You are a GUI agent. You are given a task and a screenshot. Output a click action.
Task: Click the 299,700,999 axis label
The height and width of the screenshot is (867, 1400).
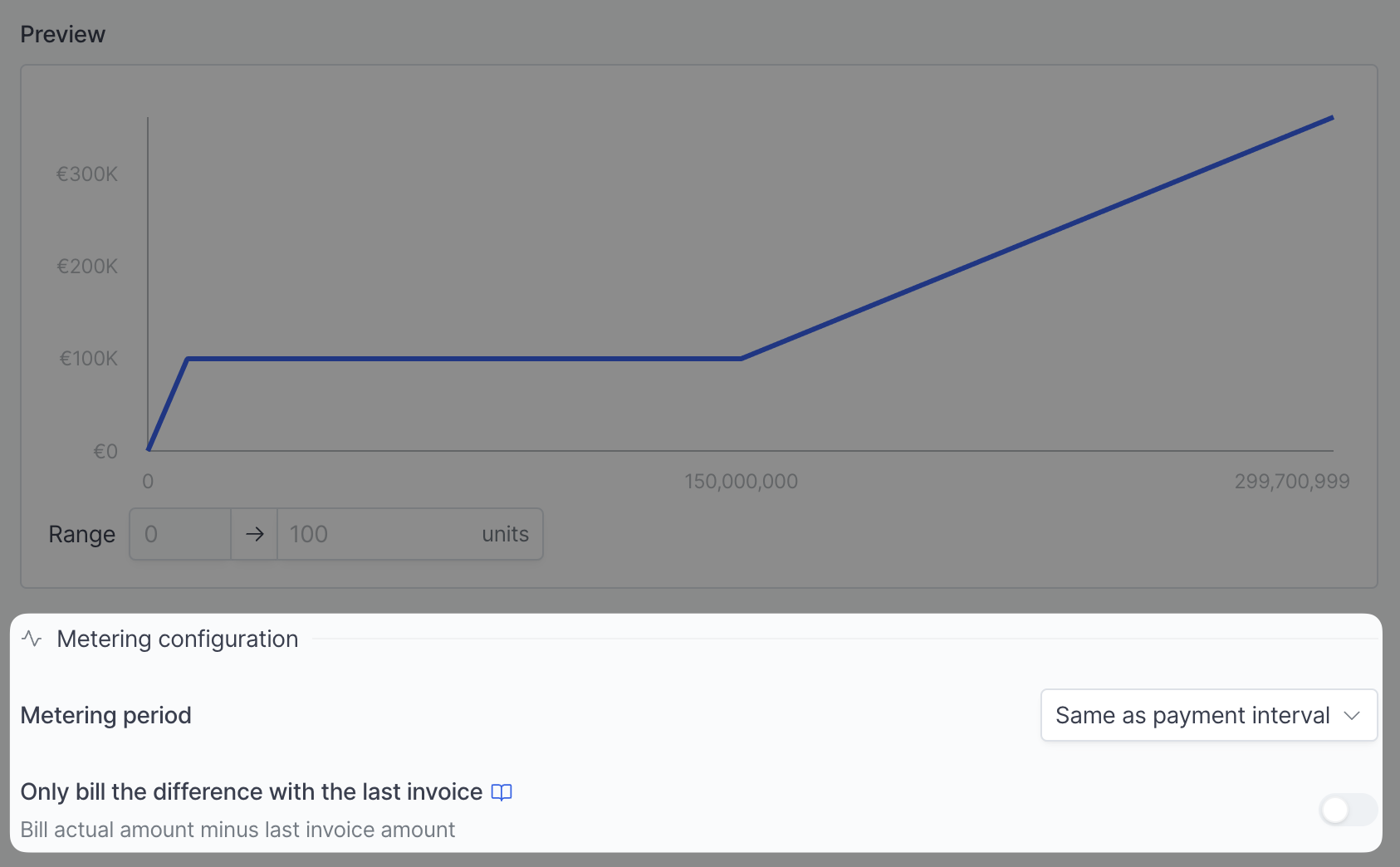click(x=1292, y=482)
